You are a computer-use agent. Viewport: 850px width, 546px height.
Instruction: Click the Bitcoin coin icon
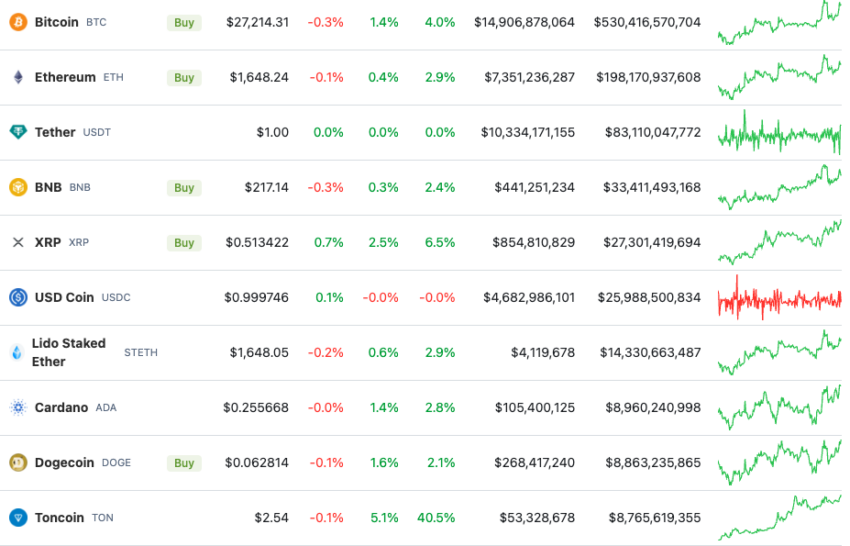pyautogui.click(x=18, y=22)
